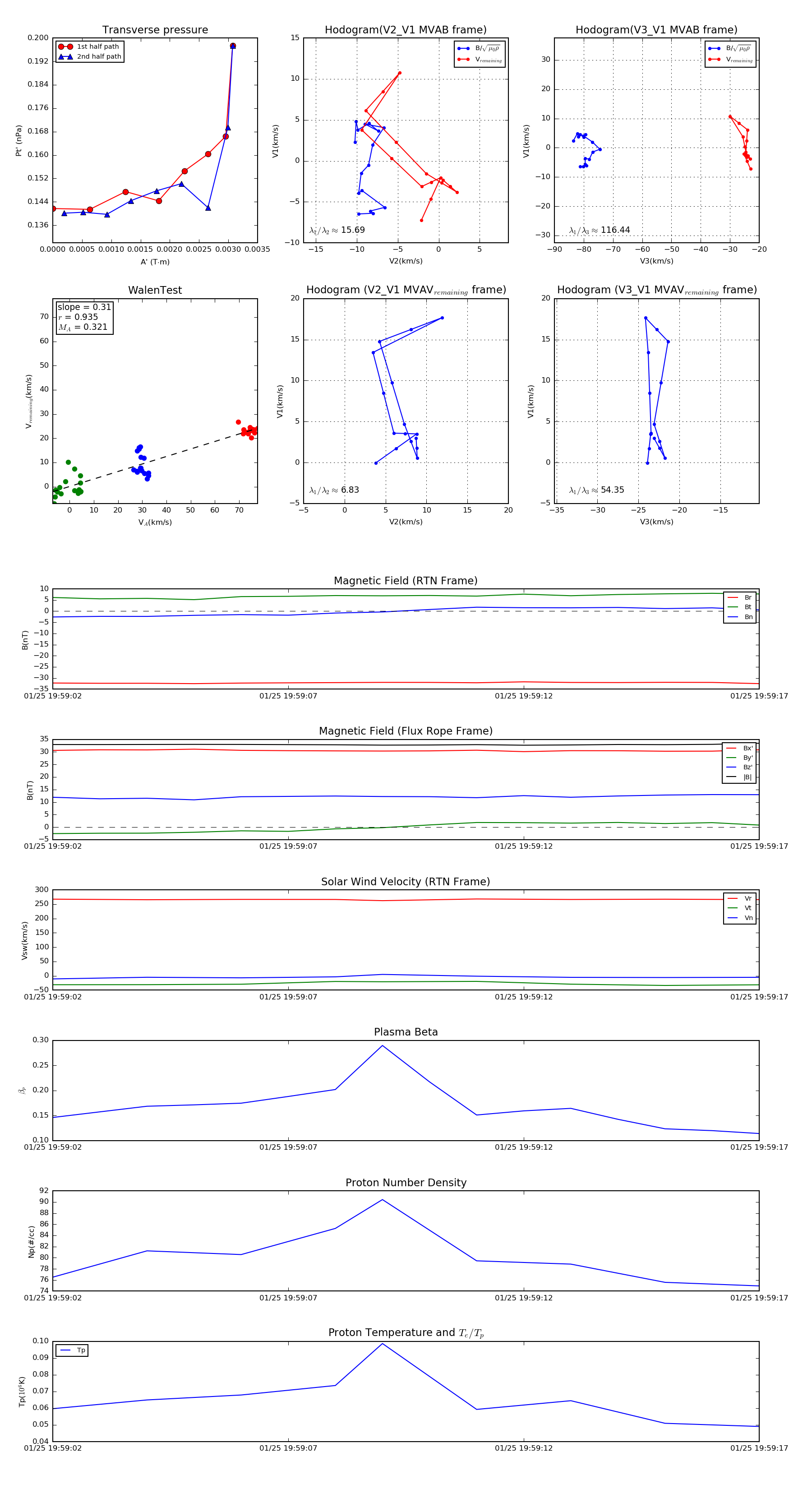Click 'Hodogram(V3_V1 MVAB frame)' title
Image resolution: width=812 pixels, height=1489 pixels.
[x=656, y=30]
